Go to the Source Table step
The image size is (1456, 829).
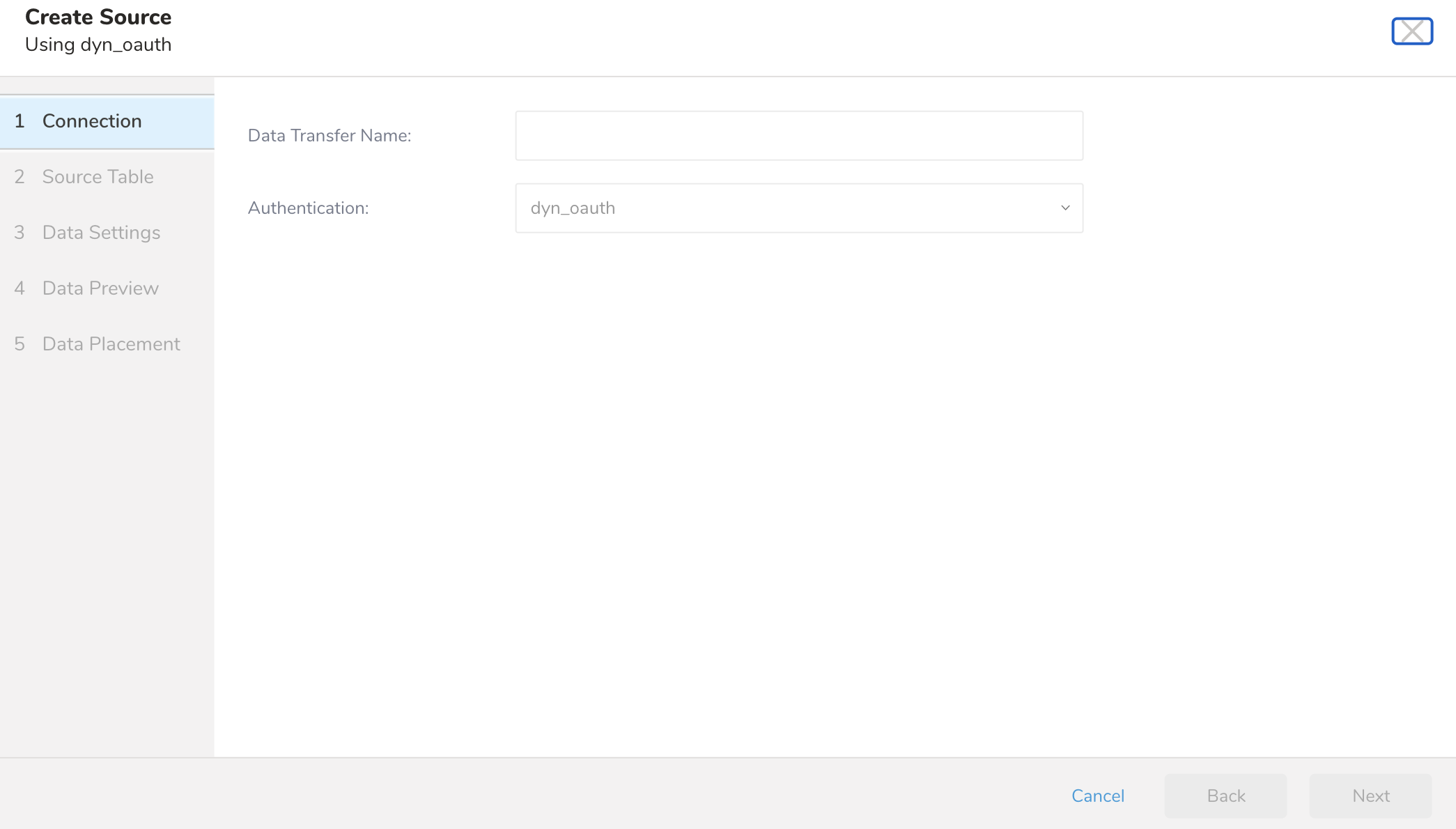(98, 177)
